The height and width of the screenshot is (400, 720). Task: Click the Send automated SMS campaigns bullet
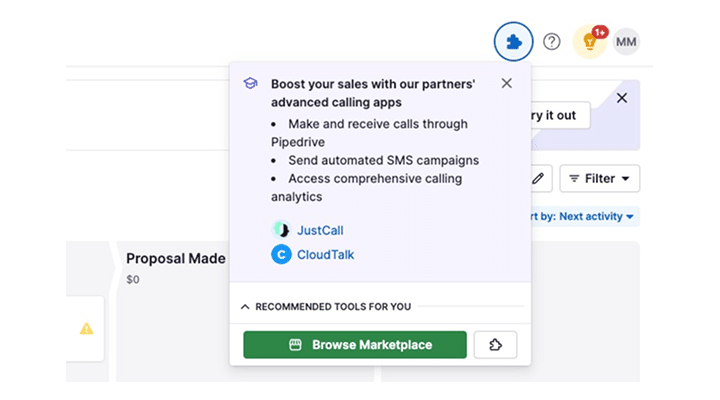[x=383, y=160]
